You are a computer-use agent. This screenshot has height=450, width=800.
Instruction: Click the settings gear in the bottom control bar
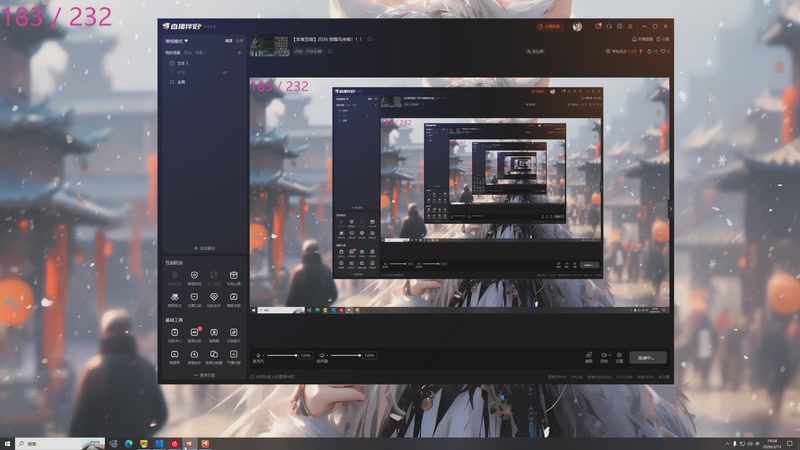pos(619,355)
